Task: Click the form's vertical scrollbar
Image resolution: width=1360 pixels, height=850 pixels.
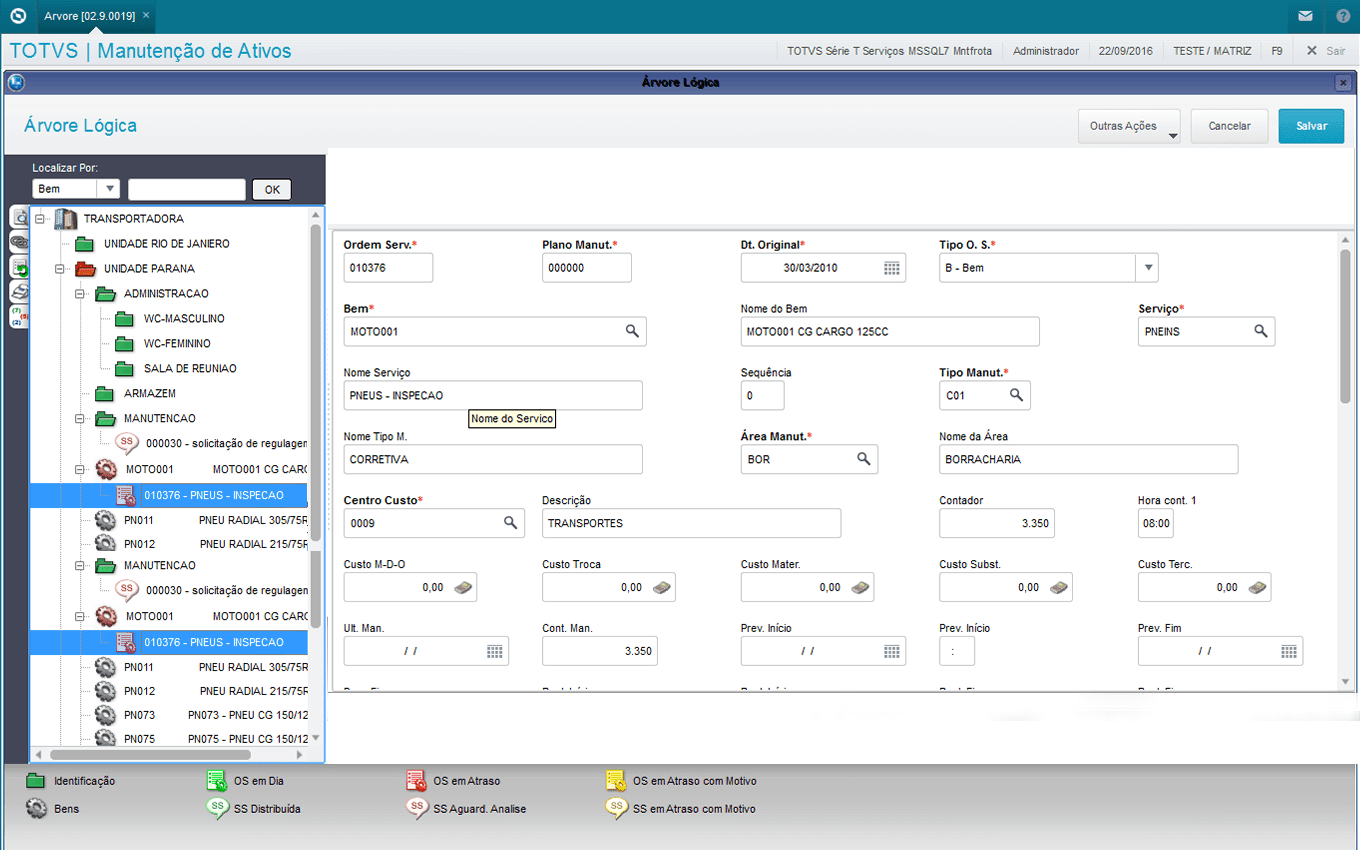Action: point(1345,330)
